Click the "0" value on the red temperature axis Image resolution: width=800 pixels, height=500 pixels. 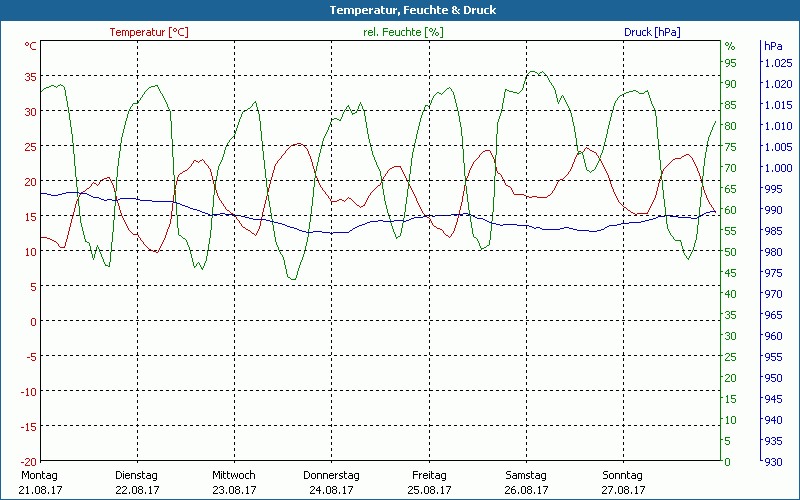[34, 322]
